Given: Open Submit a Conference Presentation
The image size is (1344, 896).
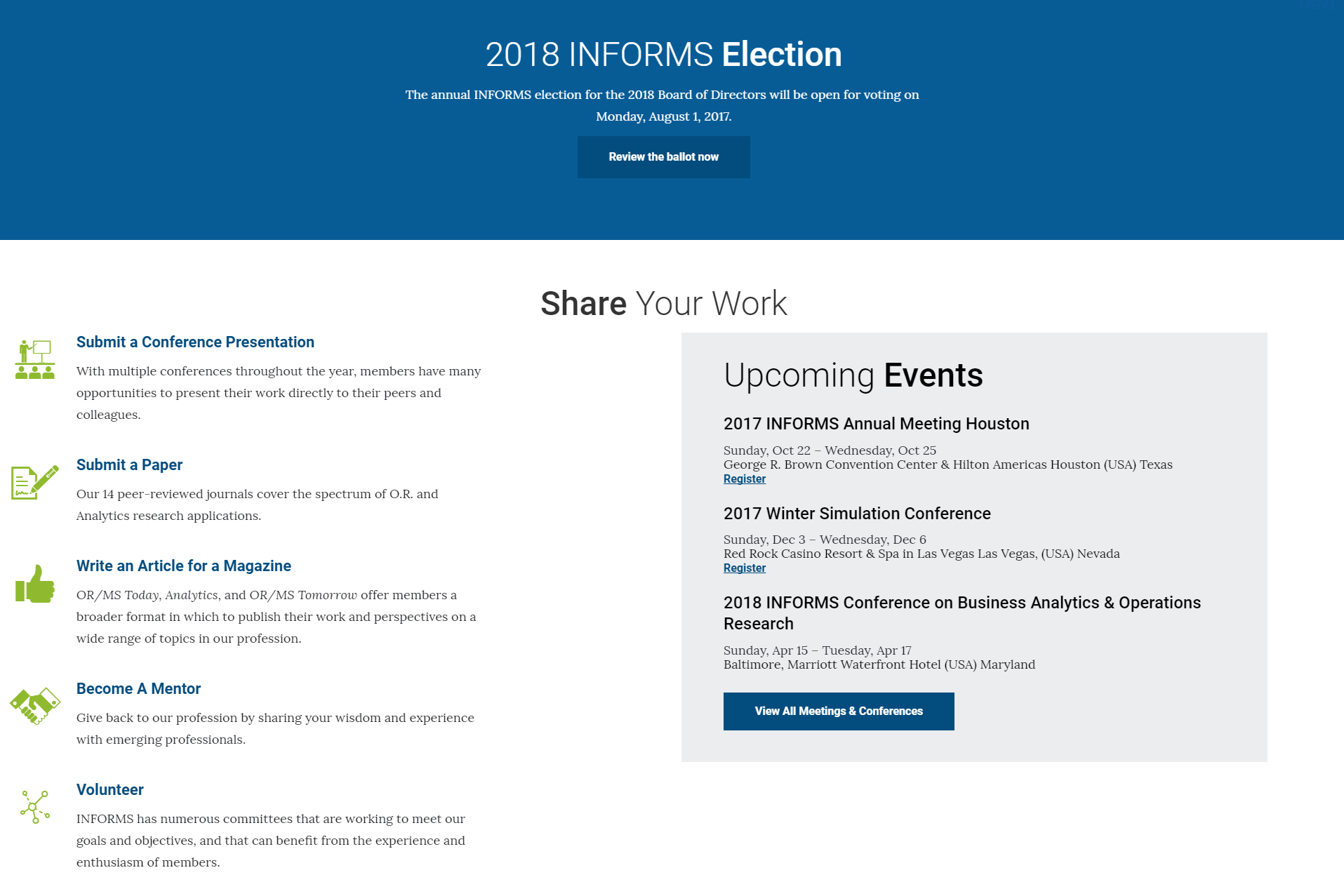Looking at the screenshot, I should point(195,342).
